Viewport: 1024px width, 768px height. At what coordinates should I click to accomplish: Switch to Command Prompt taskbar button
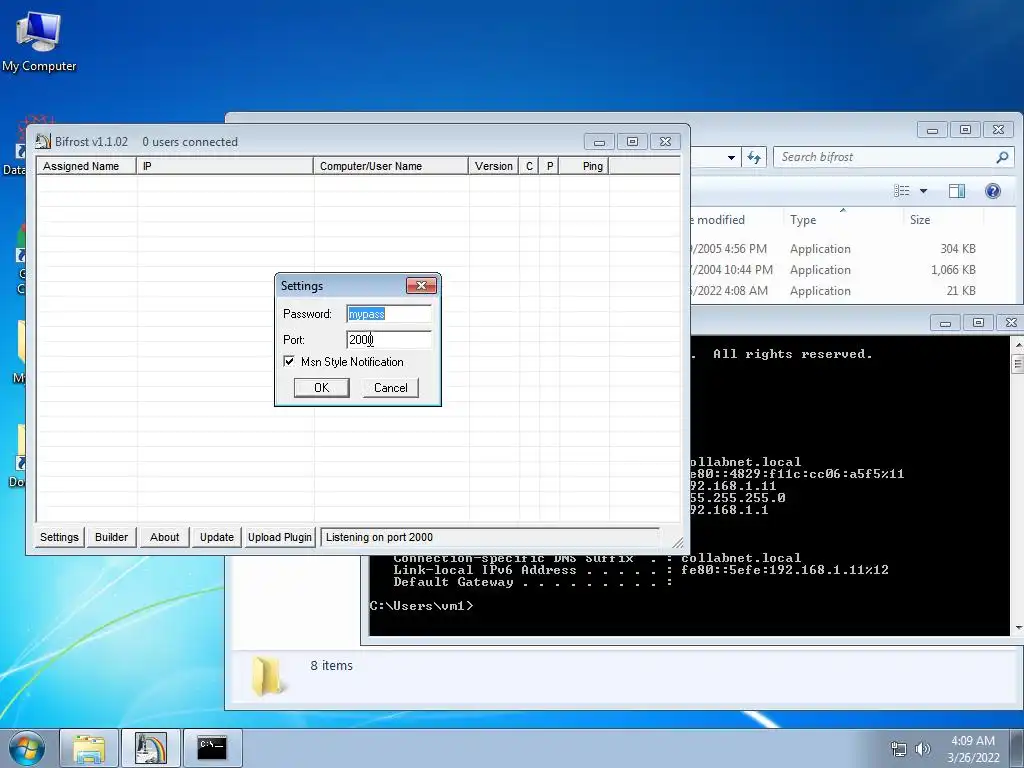[212, 748]
